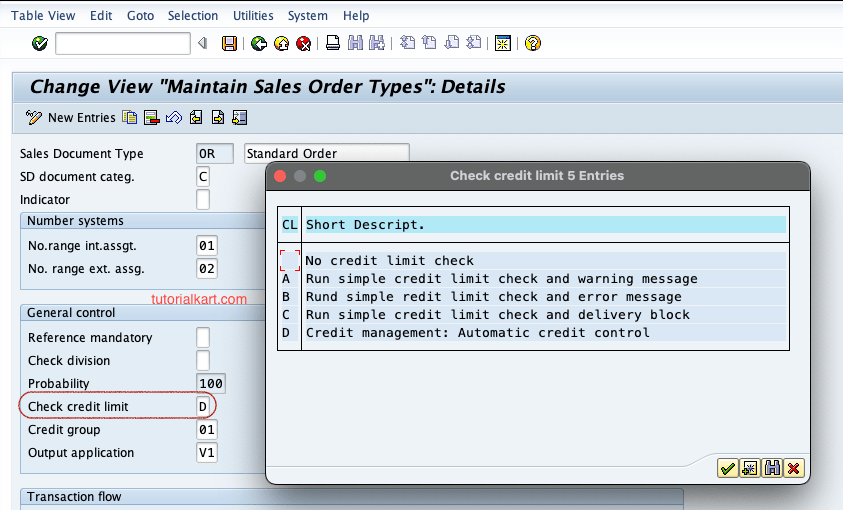Open the customize local layout icon

point(503,43)
